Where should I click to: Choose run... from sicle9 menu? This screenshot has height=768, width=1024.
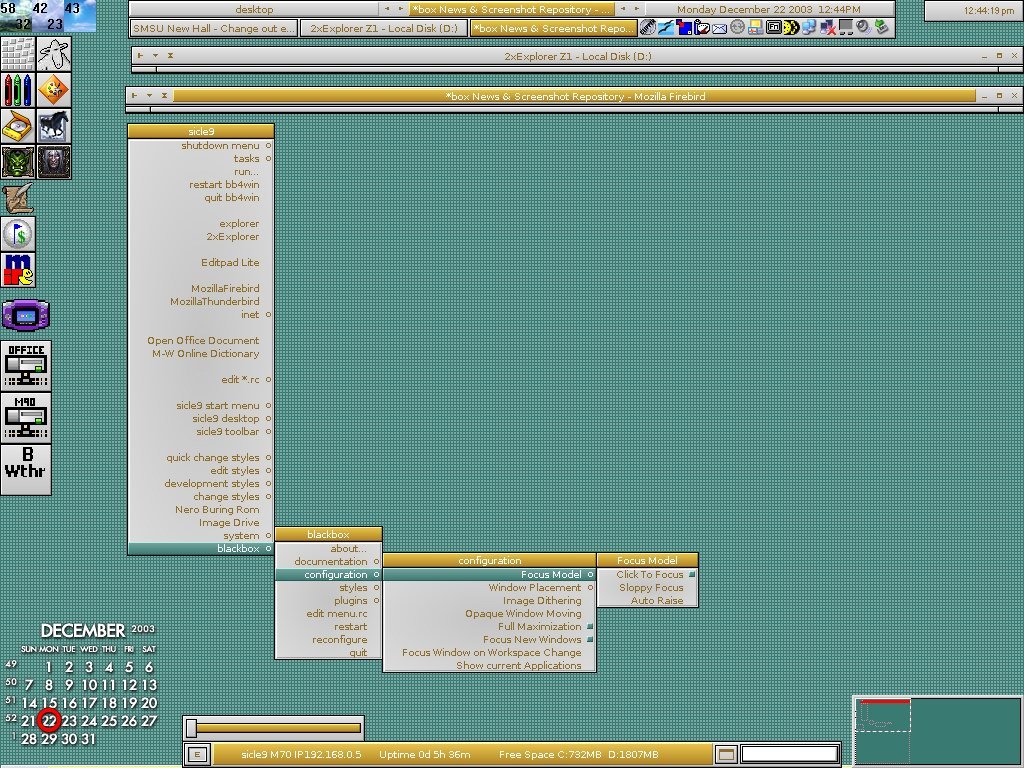[x=201, y=172]
